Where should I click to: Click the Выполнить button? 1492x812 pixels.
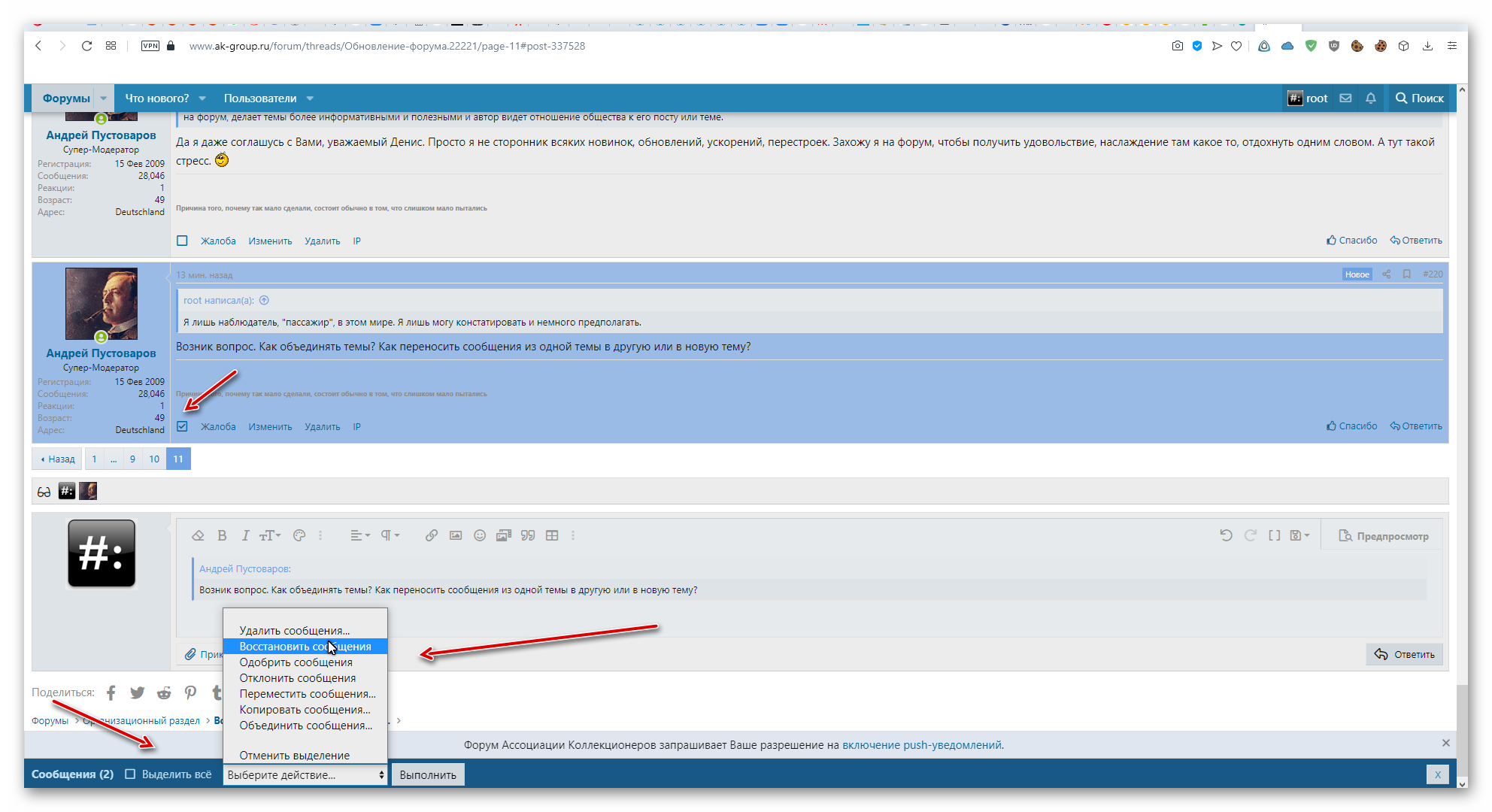coord(428,774)
